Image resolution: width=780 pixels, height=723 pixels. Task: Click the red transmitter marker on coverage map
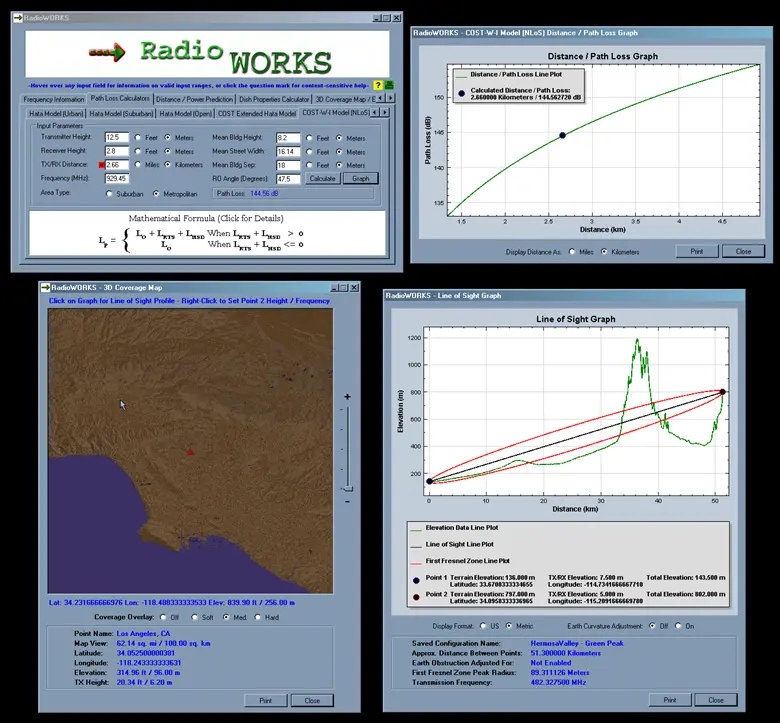(190, 452)
